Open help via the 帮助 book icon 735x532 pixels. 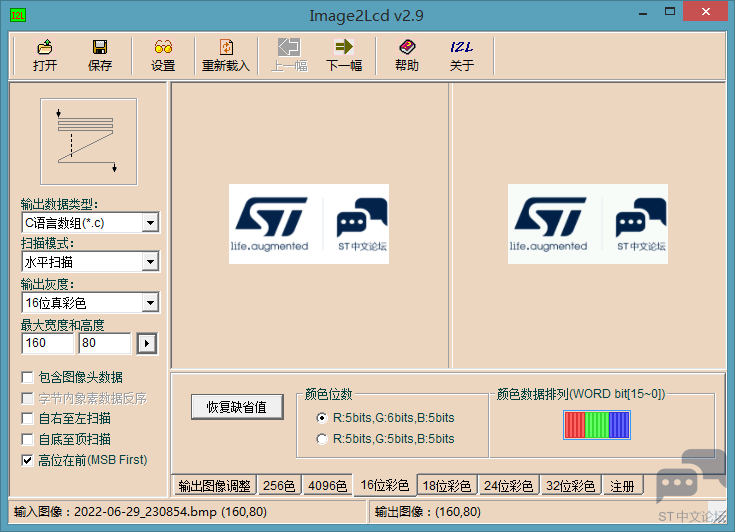[x=407, y=55]
